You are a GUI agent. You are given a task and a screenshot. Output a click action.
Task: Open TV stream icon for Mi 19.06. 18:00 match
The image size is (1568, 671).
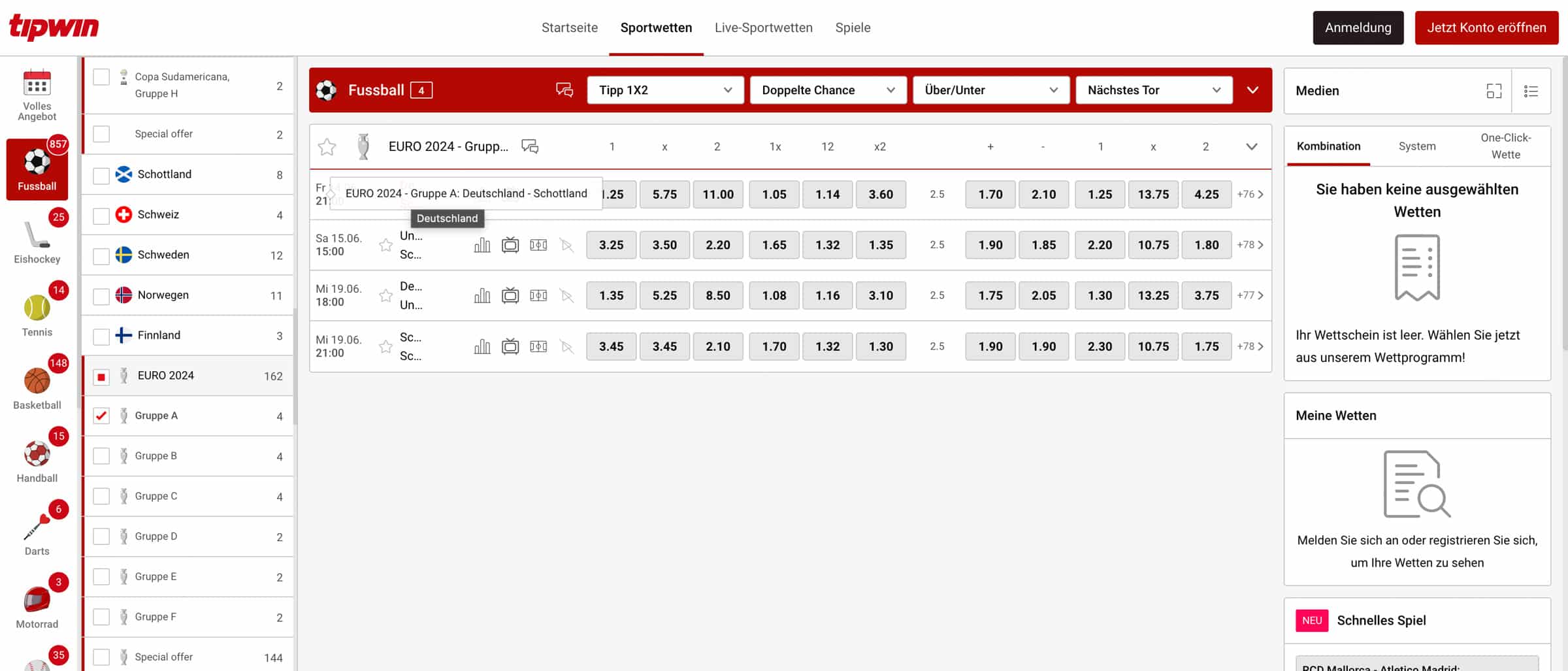510,295
